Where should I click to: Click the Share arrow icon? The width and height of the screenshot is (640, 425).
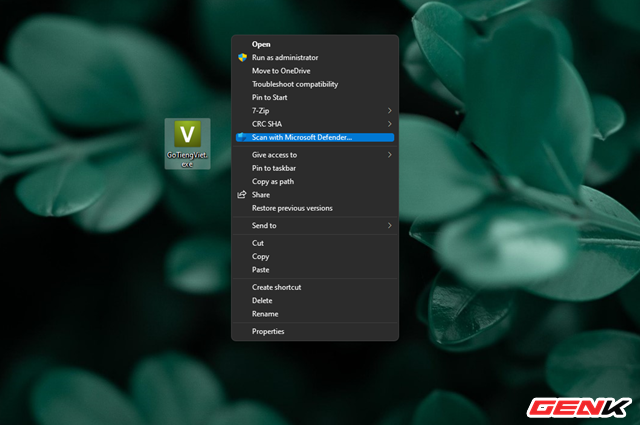coord(242,195)
